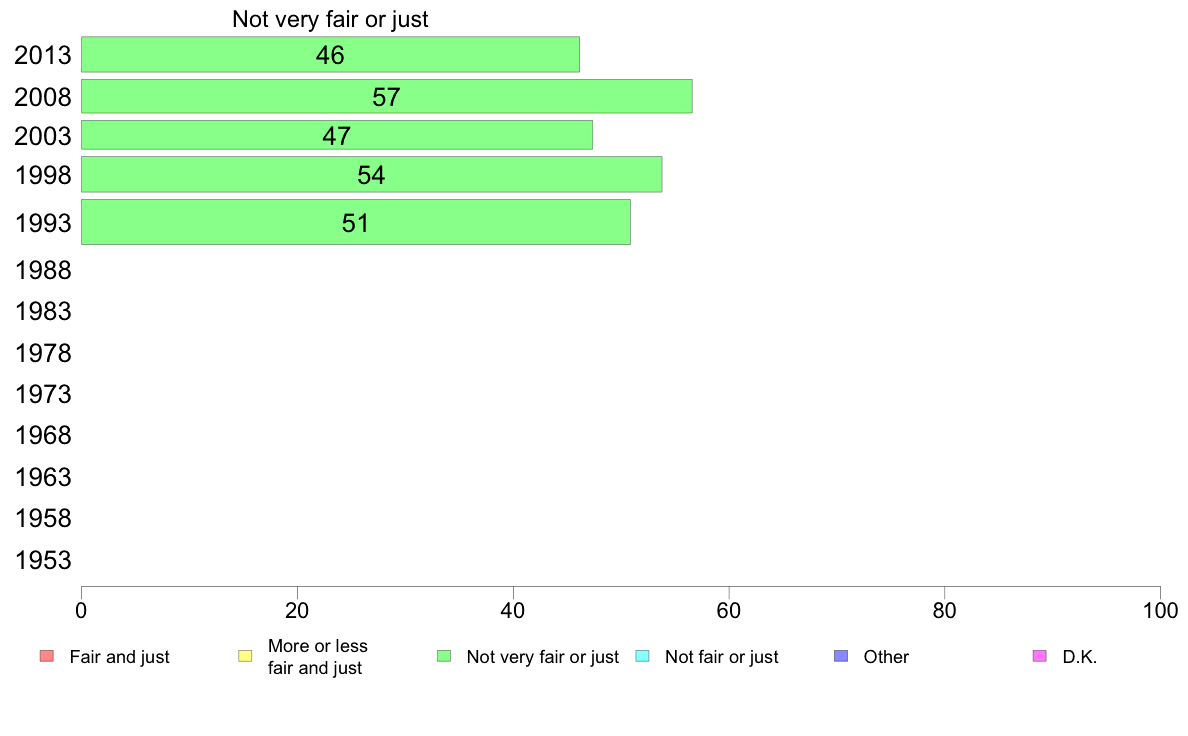This screenshot has height=736, width=1188.
Task: Select the 1998 bar showing 54
Action: (371, 174)
